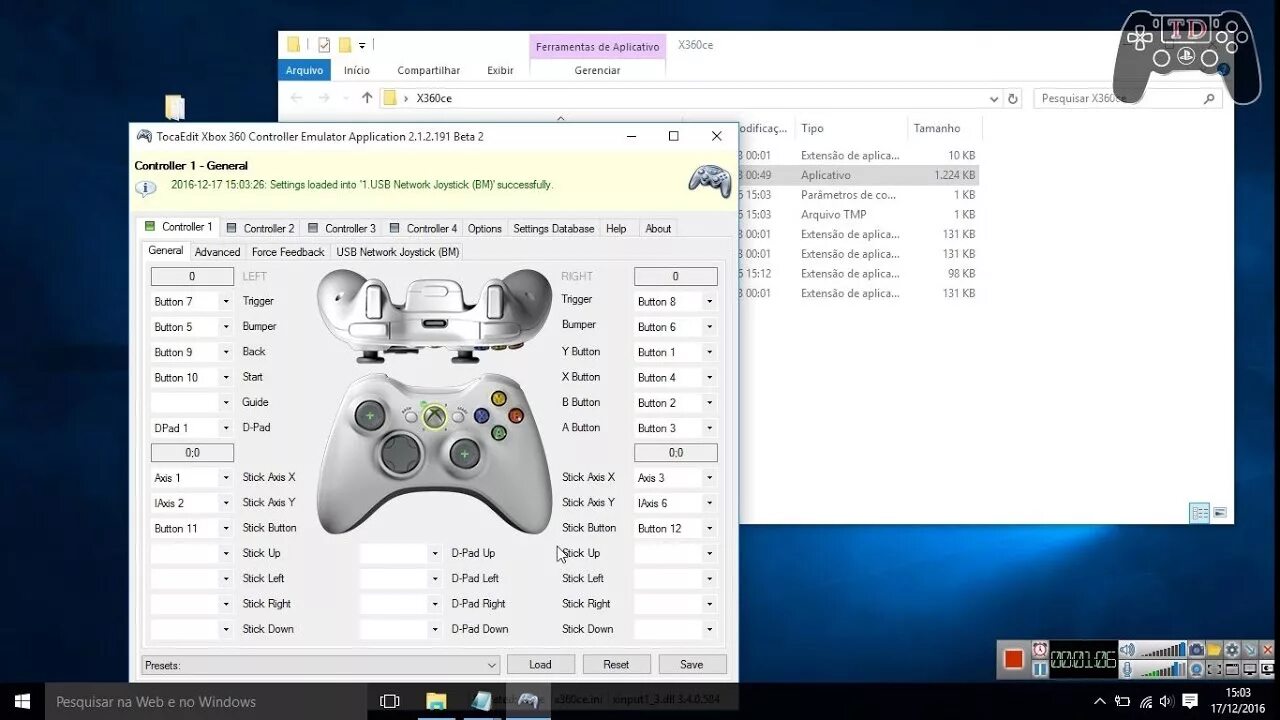Open the D-Pad DPad 1 dropdown
Screen dimensions: 1280x720
(x=226, y=428)
